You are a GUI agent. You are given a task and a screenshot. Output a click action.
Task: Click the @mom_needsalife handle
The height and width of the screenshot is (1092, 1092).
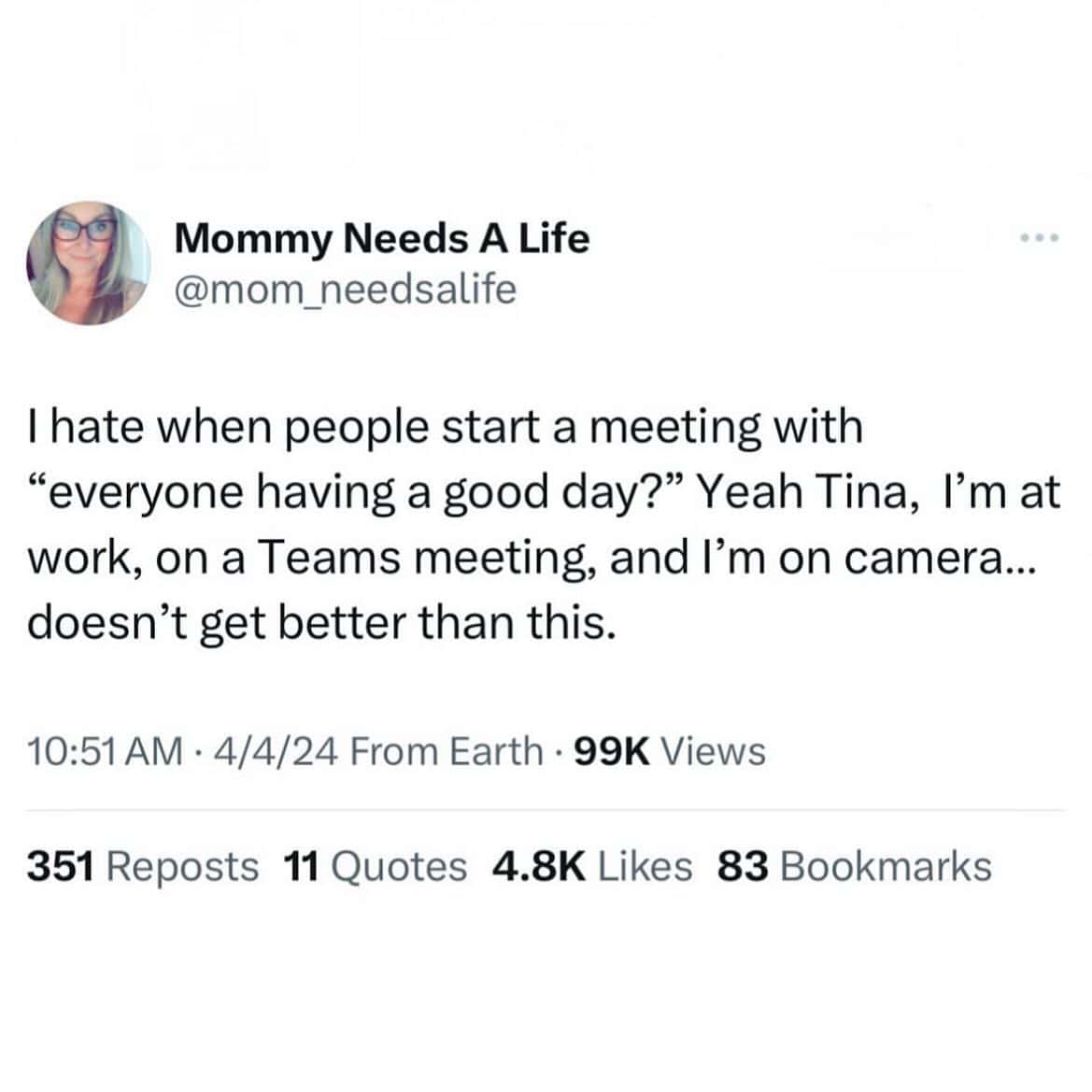346,290
